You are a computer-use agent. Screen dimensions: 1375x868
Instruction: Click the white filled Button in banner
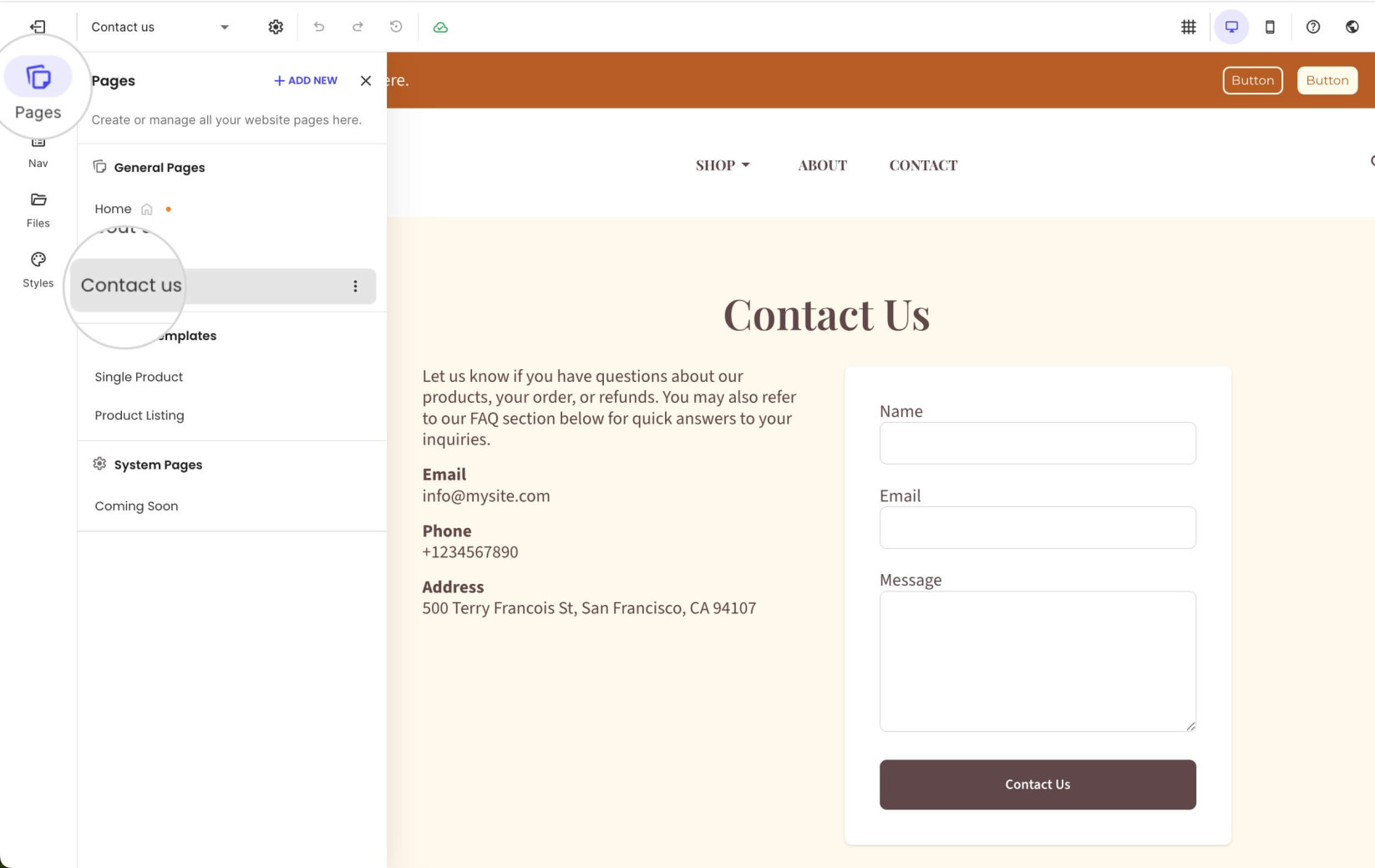(x=1327, y=80)
